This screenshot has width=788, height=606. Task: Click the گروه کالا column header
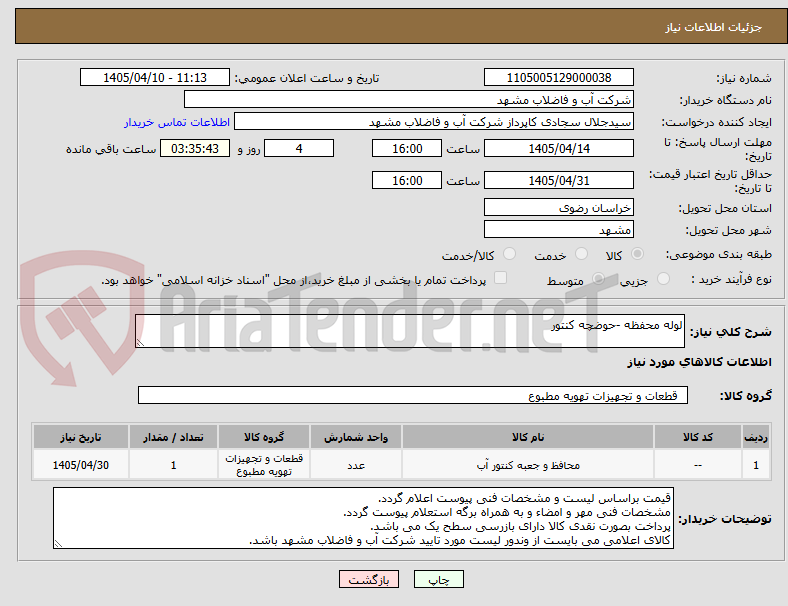click(264, 437)
